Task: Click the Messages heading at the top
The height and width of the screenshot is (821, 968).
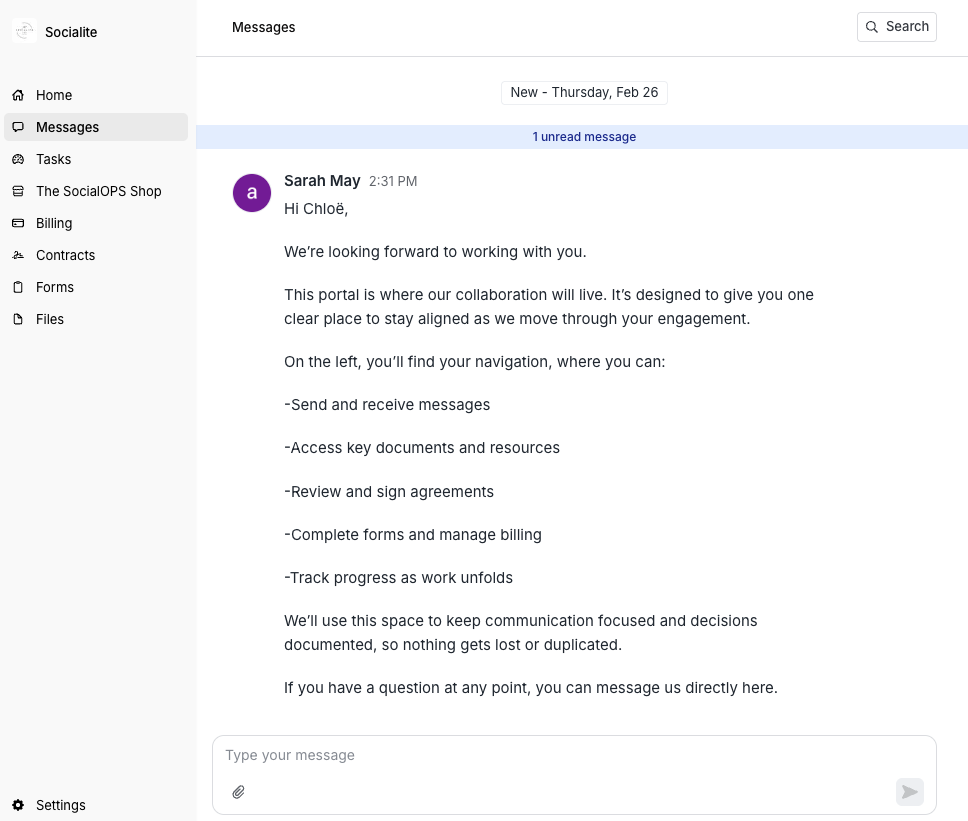Action: (x=263, y=27)
